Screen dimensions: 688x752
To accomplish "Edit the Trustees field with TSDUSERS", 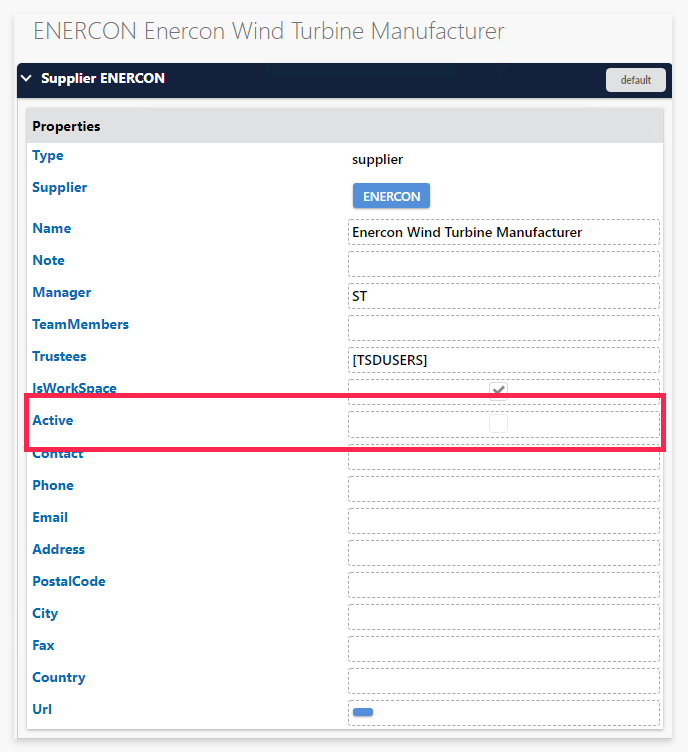I will [504, 360].
